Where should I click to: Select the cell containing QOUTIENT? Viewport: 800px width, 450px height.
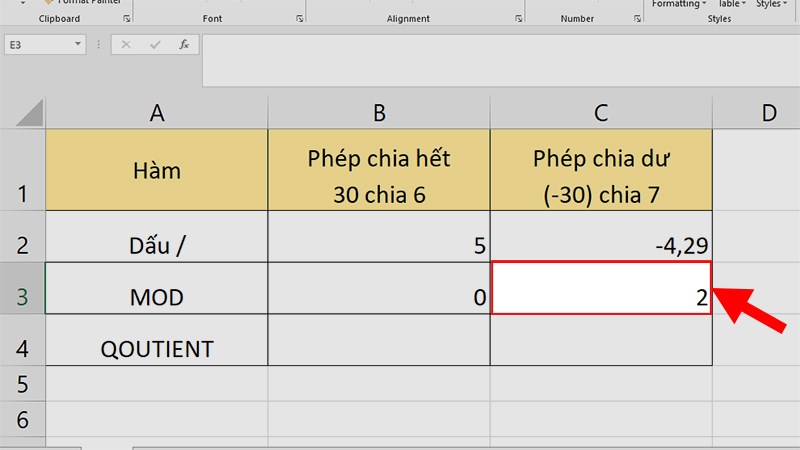tap(157, 340)
